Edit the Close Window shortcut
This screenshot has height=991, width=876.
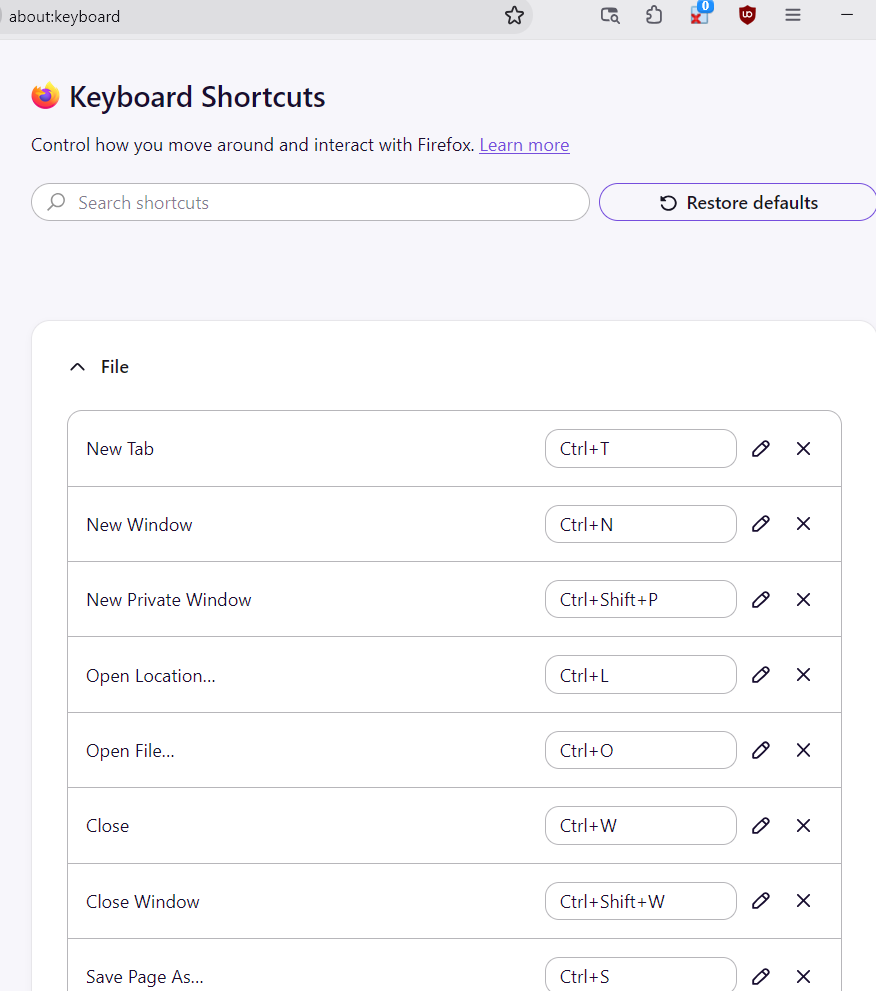point(761,901)
